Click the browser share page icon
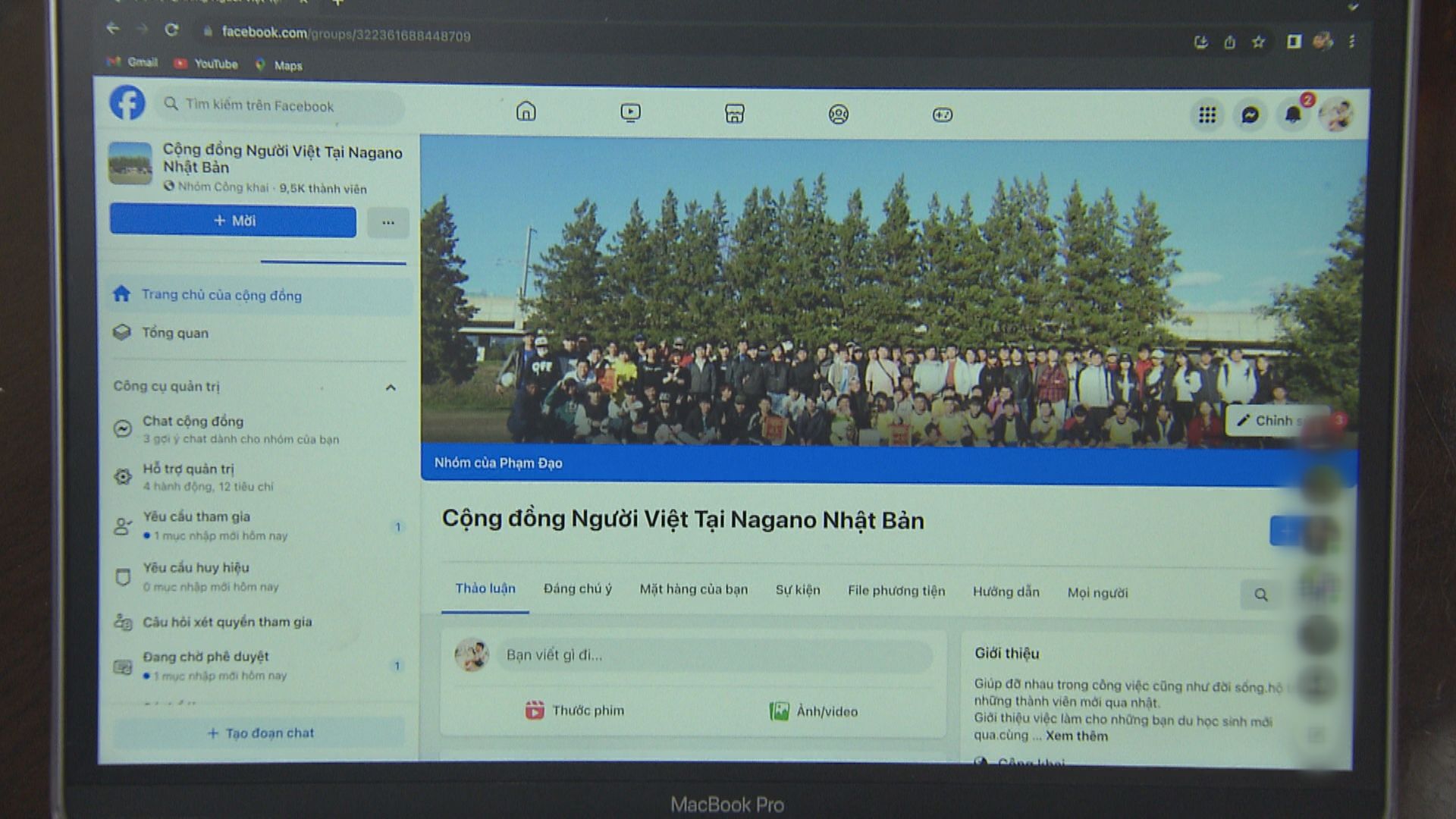The image size is (1456, 819). tap(1230, 42)
